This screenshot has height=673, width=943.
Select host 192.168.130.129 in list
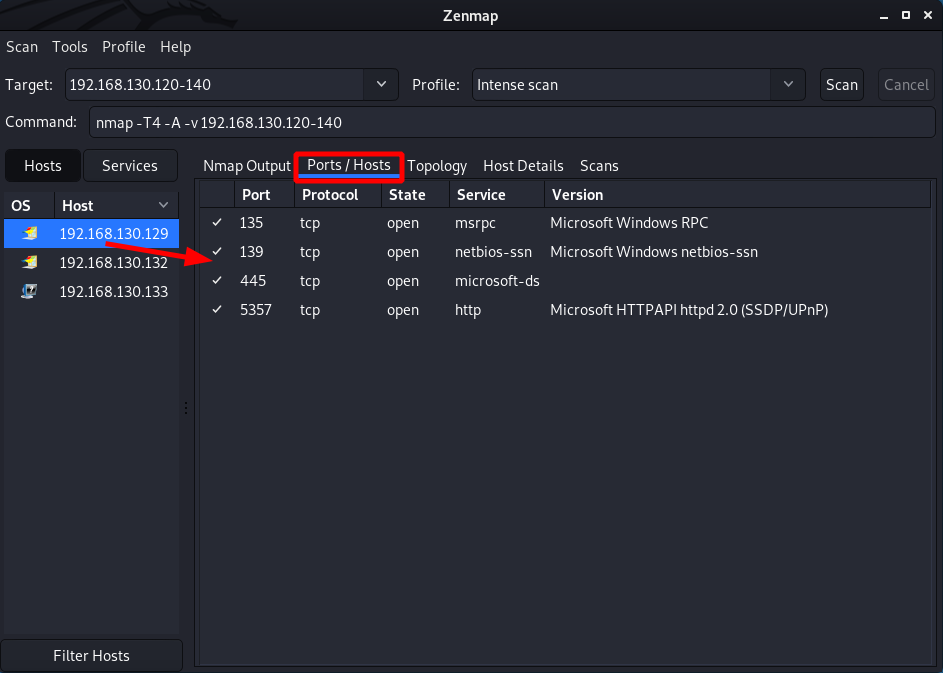click(x=91, y=233)
